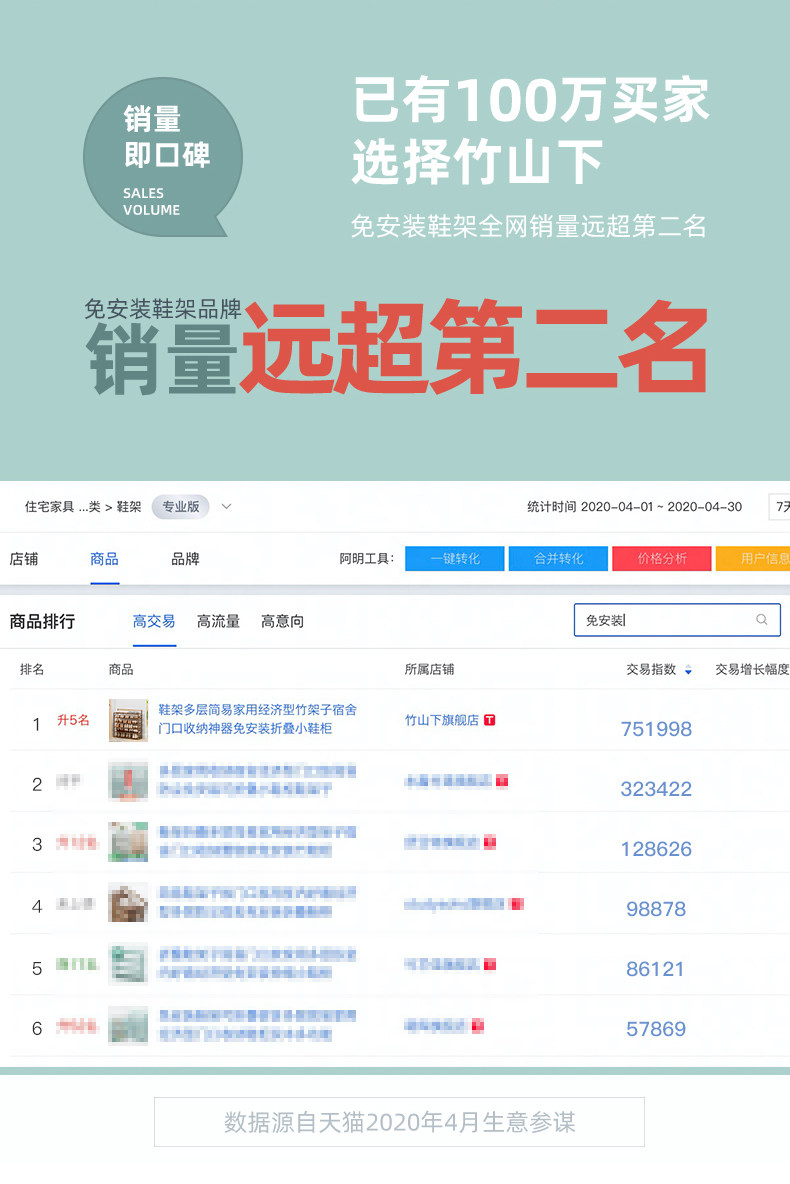Click the 数据源自天猫2020年4月生意参谋 caption box
Viewport: 790px width, 1184px height.
coord(400,1122)
